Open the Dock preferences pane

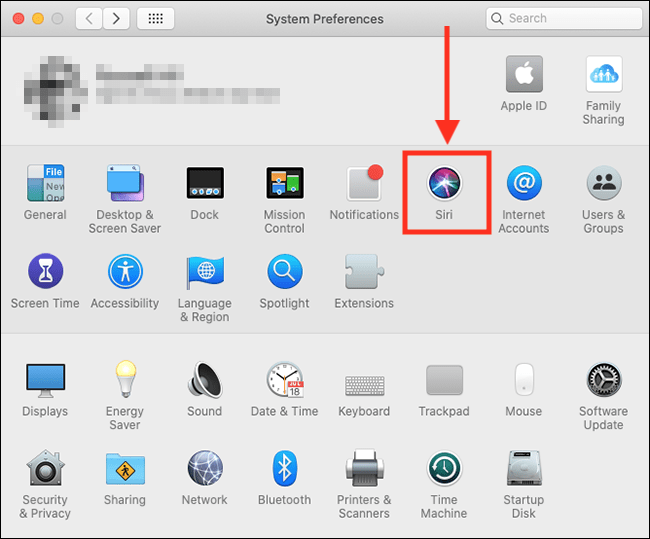[x=205, y=183]
